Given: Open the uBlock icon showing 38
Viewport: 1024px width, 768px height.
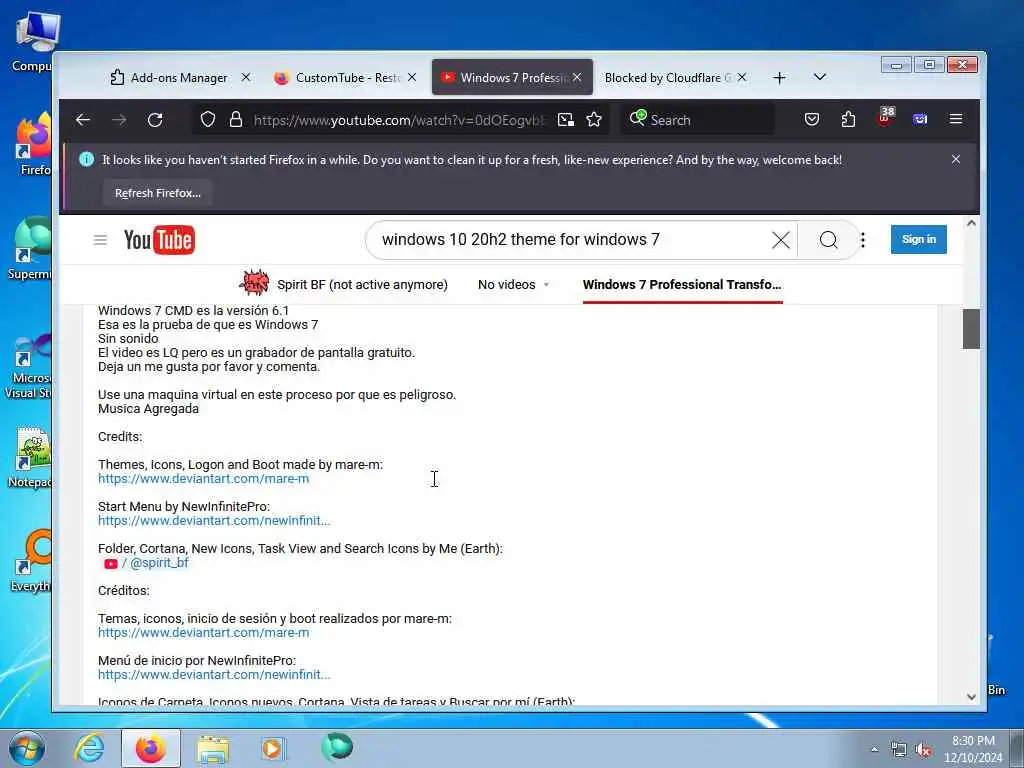Looking at the screenshot, I should (x=885, y=118).
